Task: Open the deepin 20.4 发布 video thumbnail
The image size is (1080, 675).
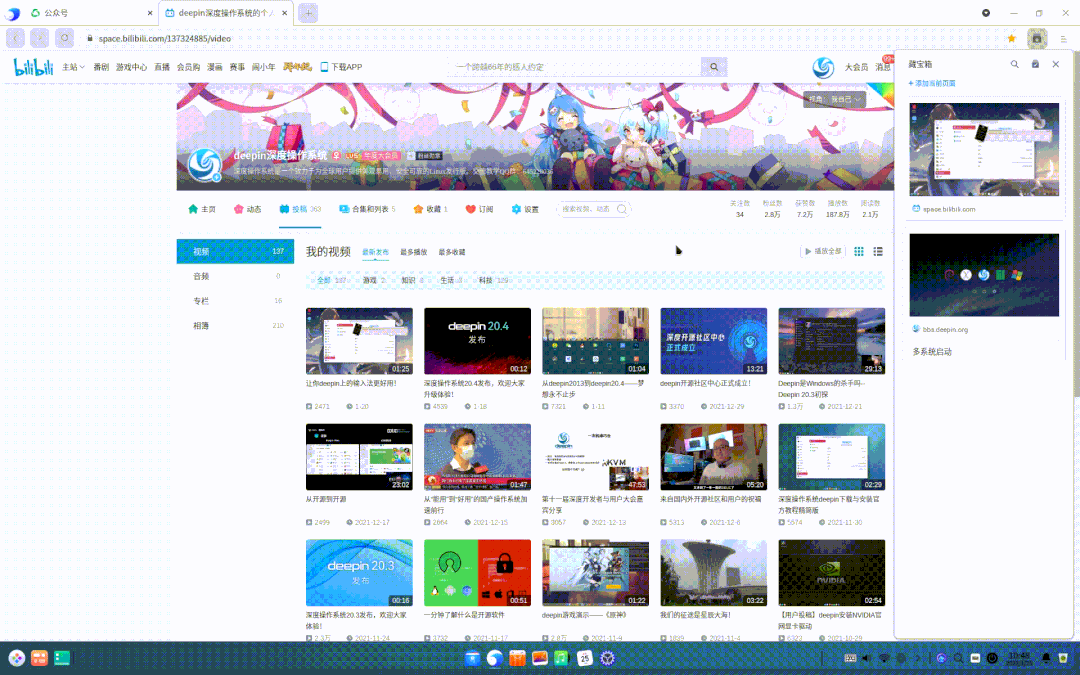Action: 477,340
